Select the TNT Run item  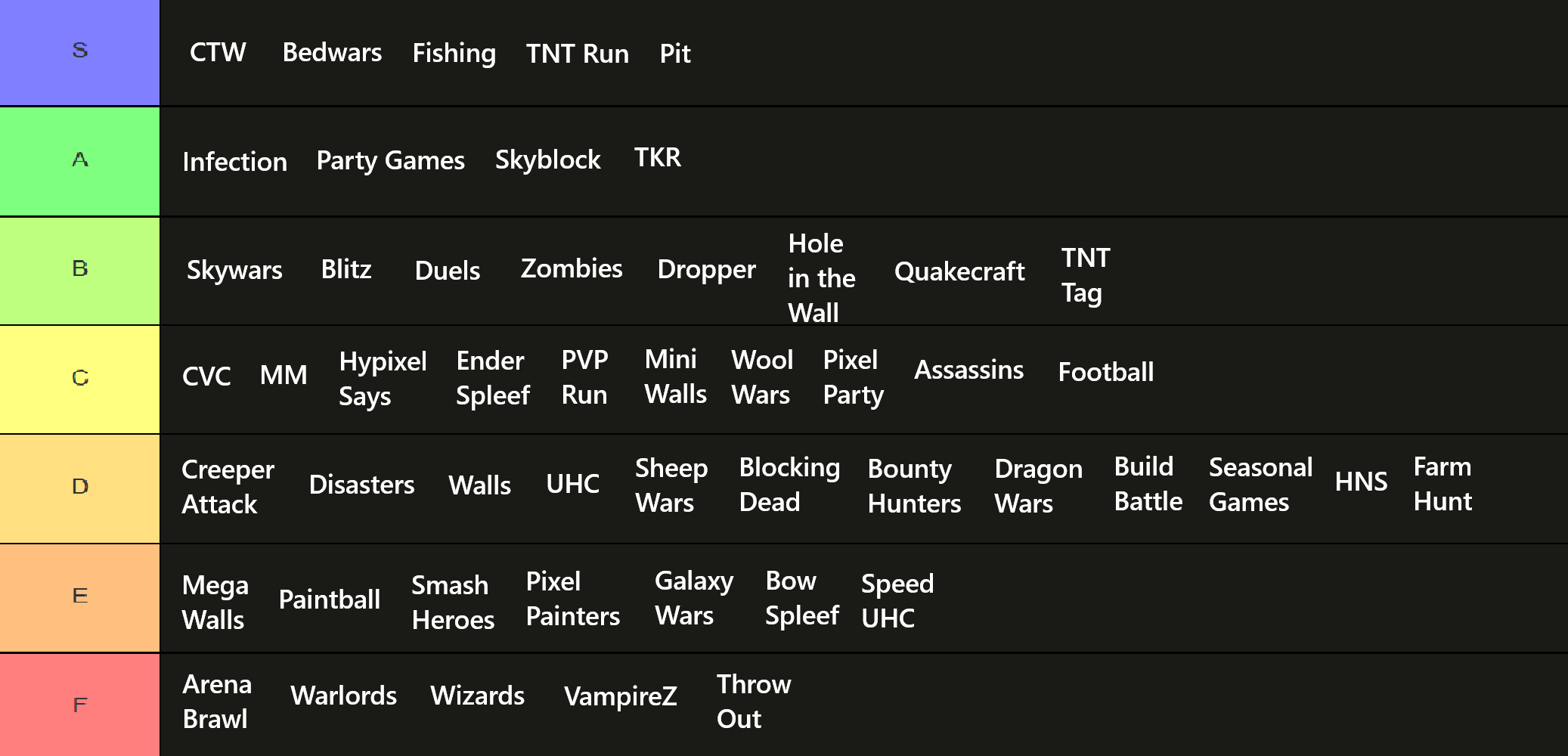(578, 54)
